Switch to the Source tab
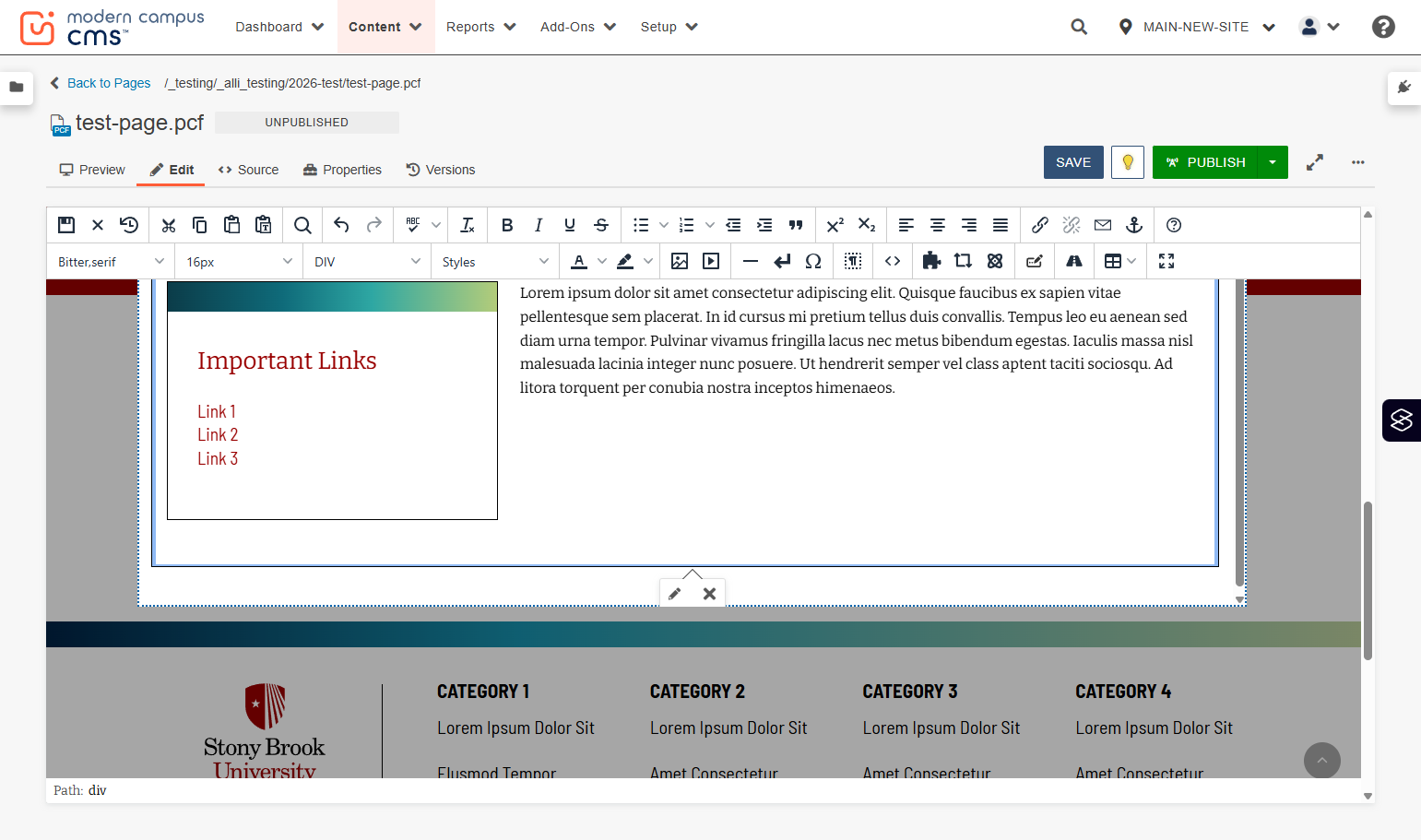 click(248, 170)
